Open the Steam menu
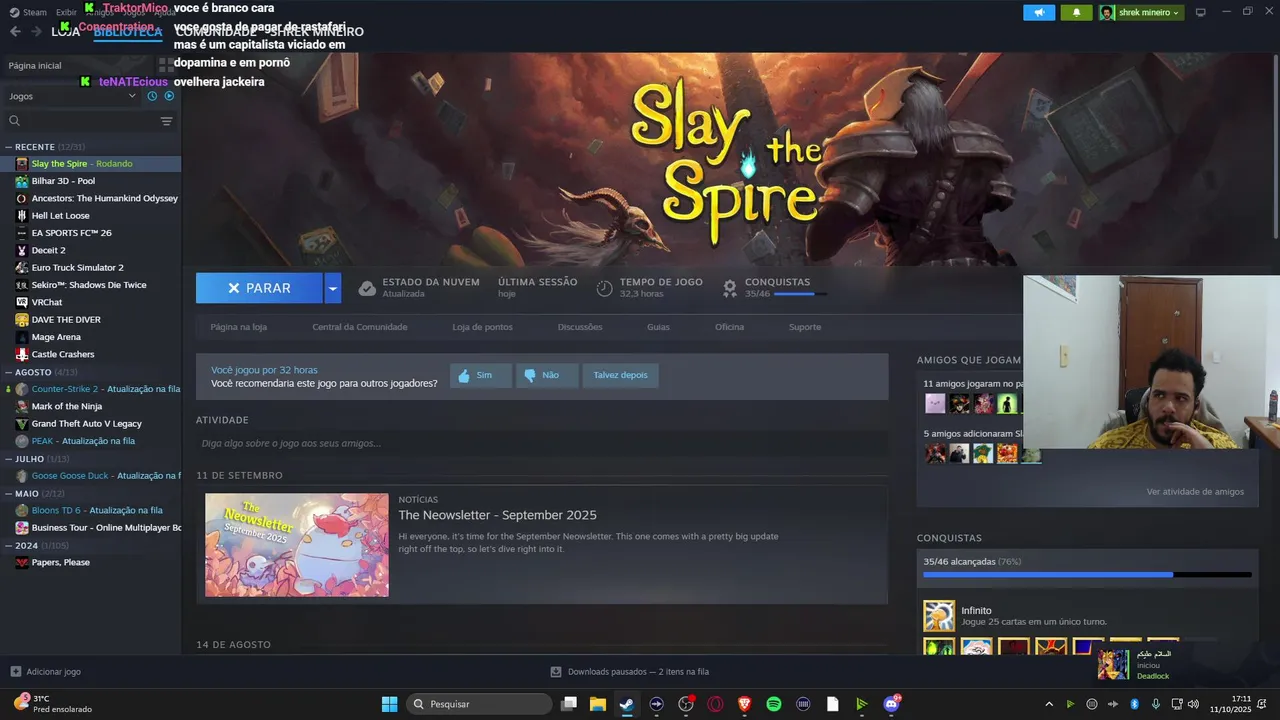 29,12
